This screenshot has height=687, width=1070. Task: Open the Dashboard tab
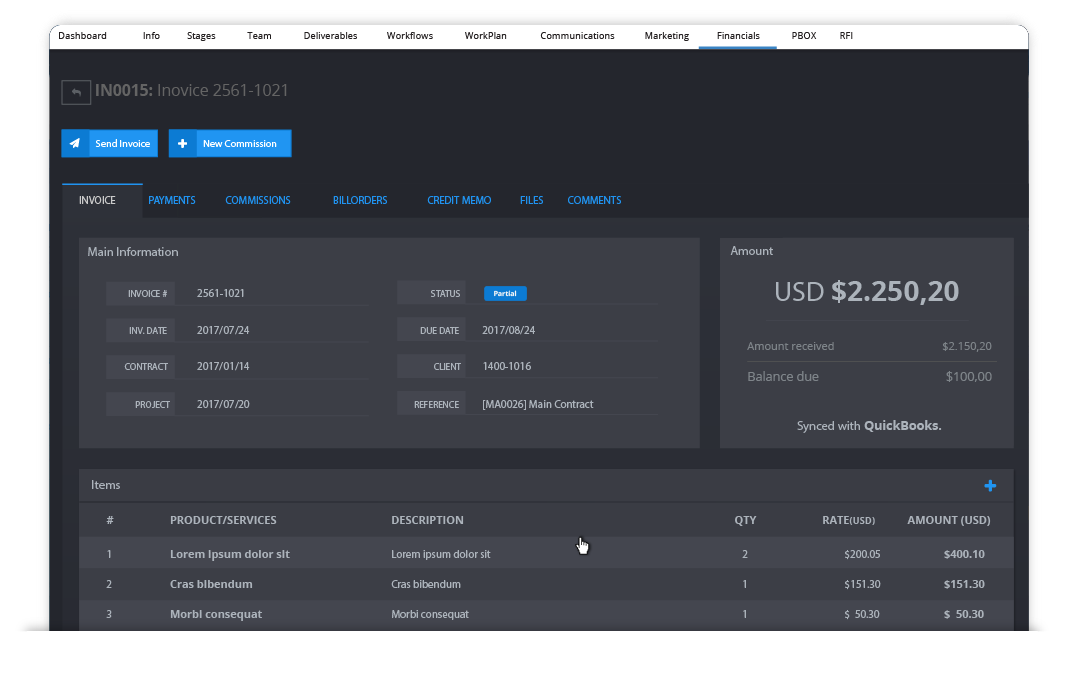(x=83, y=35)
